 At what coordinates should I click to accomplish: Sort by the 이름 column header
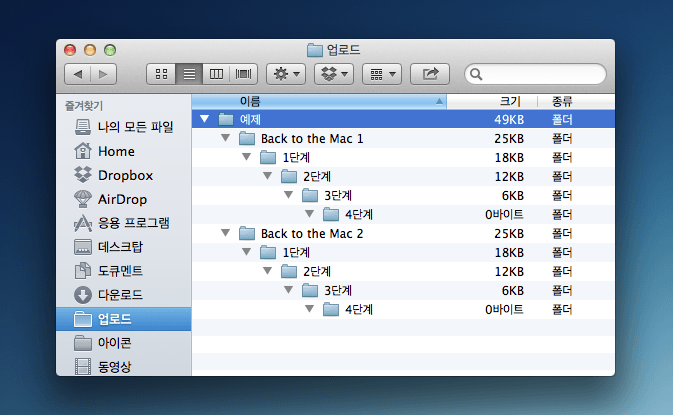[319, 102]
